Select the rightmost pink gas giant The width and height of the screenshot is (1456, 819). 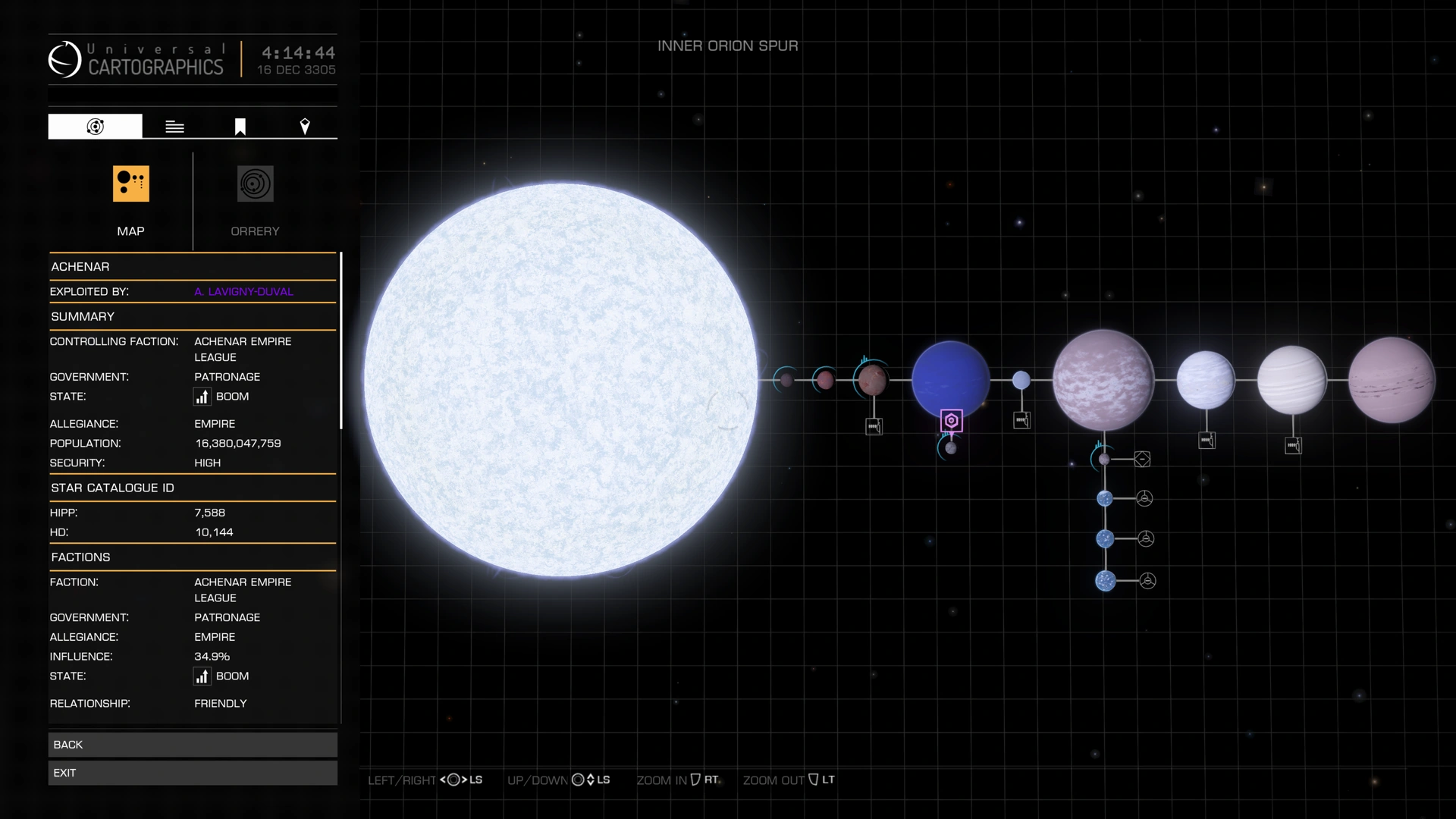(x=1392, y=380)
